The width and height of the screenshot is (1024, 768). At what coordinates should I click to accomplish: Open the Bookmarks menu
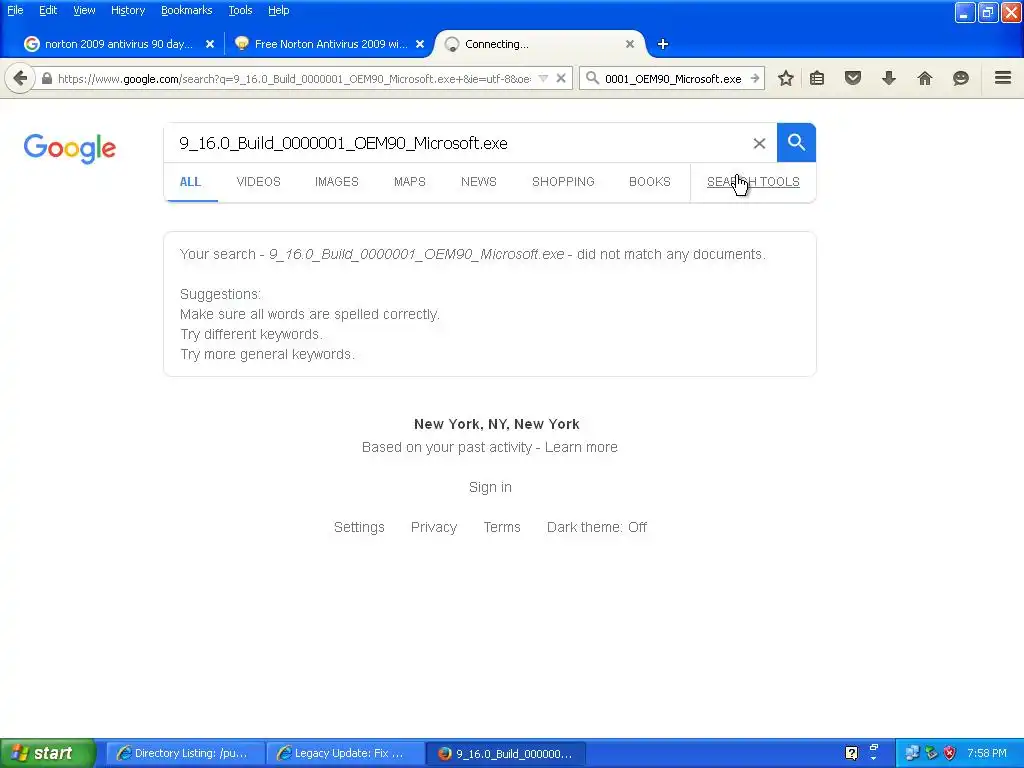(x=186, y=10)
